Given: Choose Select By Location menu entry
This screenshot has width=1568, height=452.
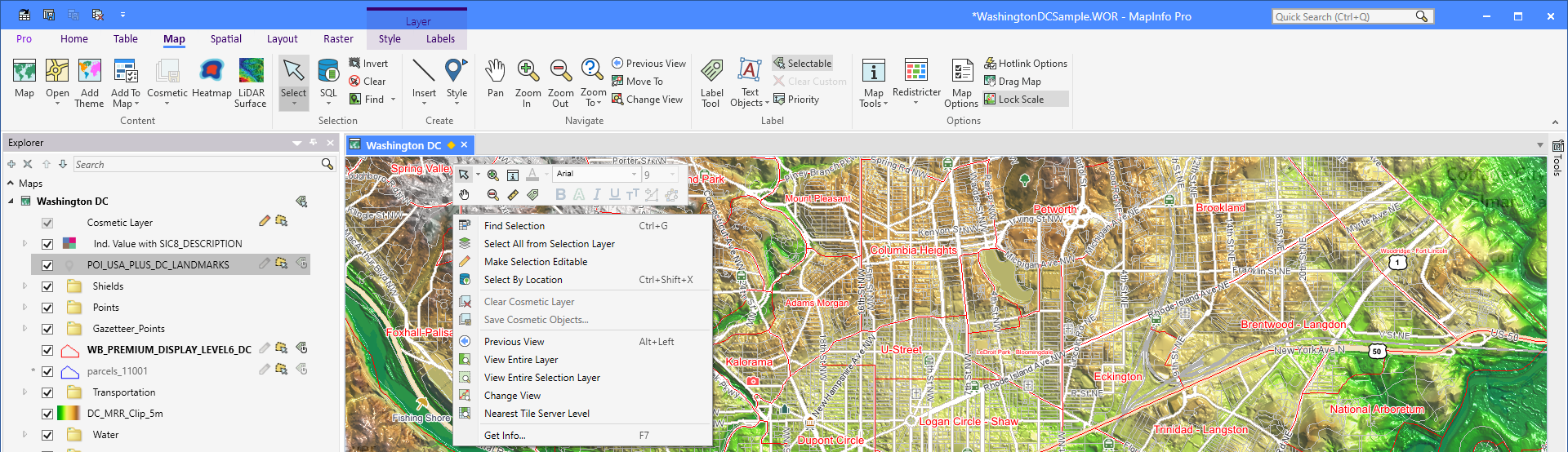Looking at the screenshot, I should coord(583,279).
